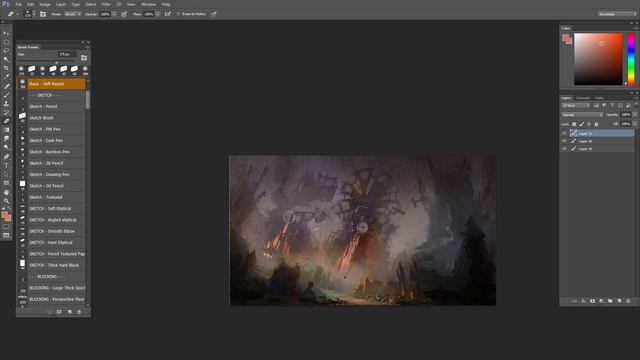Viewport: 640px width, 360px height.
Task: Toggle the Brush panel from options bar
Action: [43, 14]
